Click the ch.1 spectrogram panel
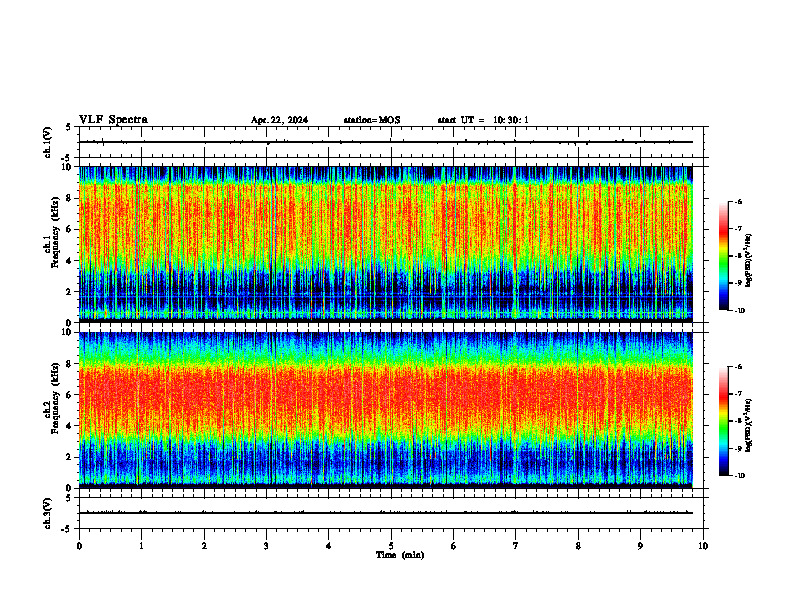792x612 pixels. (386, 244)
